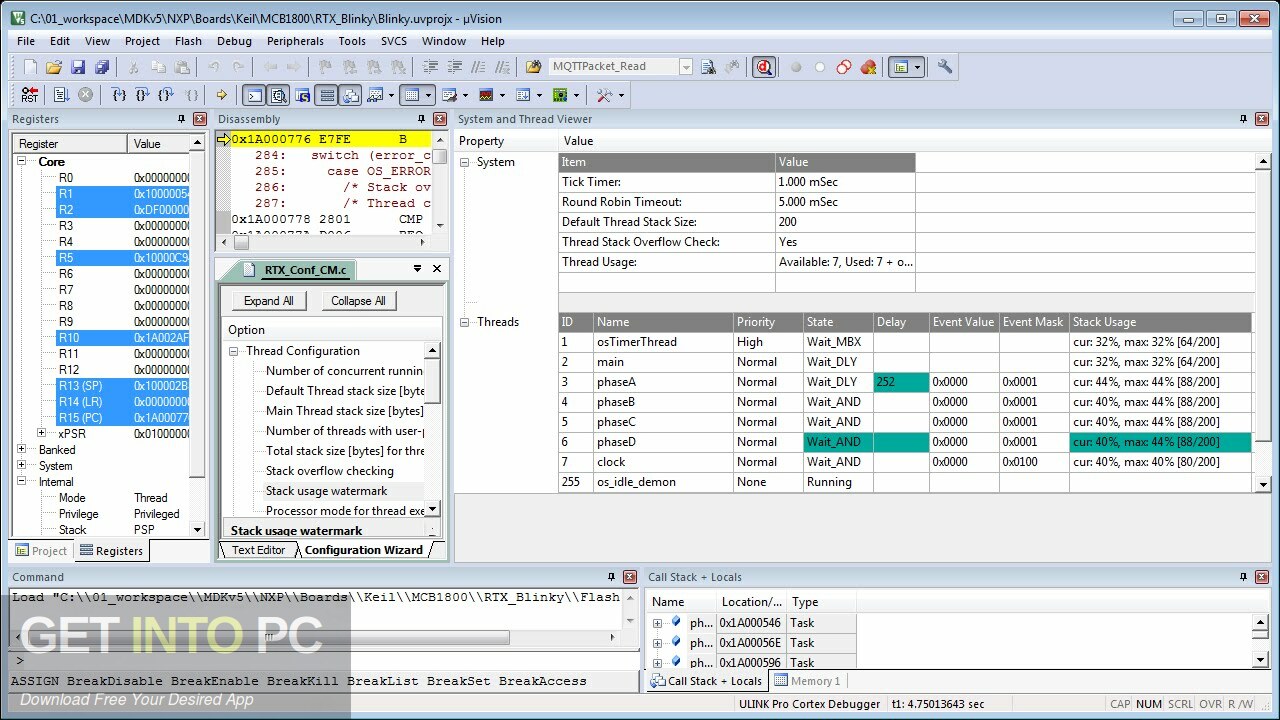1280x720 pixels.
Task: Switch to the Text Editor tab
Action: click(x=258, y=550)
